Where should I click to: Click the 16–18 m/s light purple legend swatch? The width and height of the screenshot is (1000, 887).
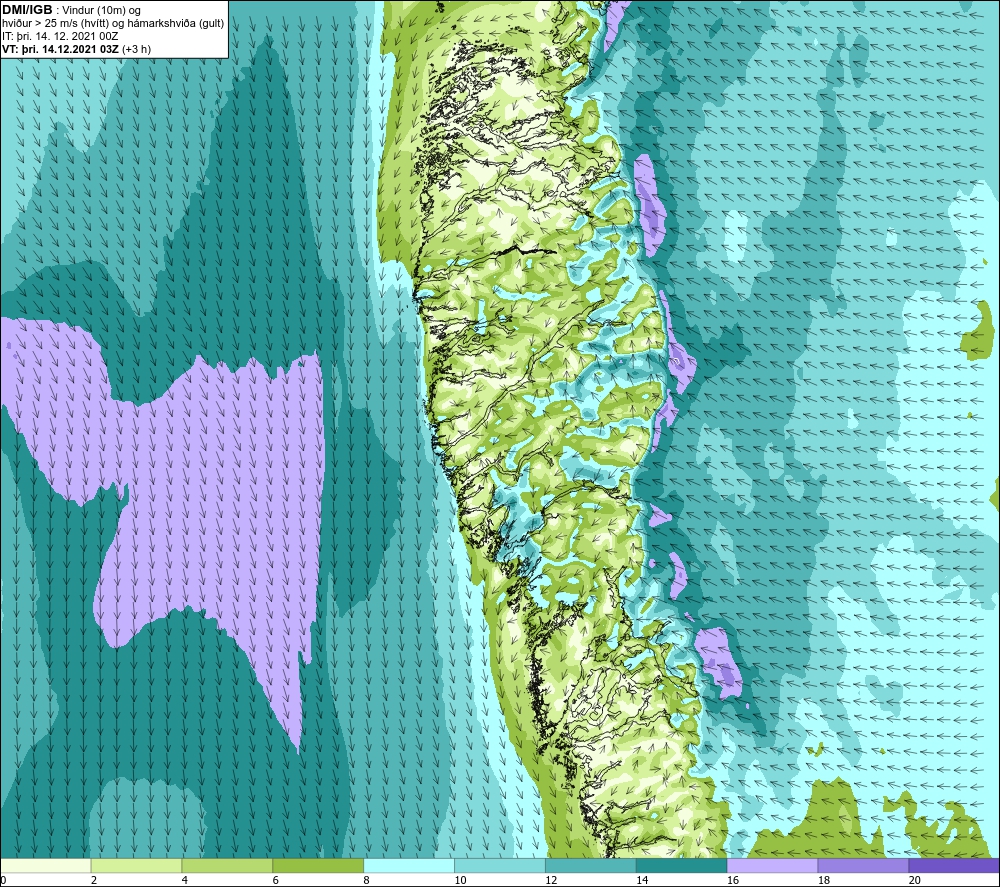[772, 865]
